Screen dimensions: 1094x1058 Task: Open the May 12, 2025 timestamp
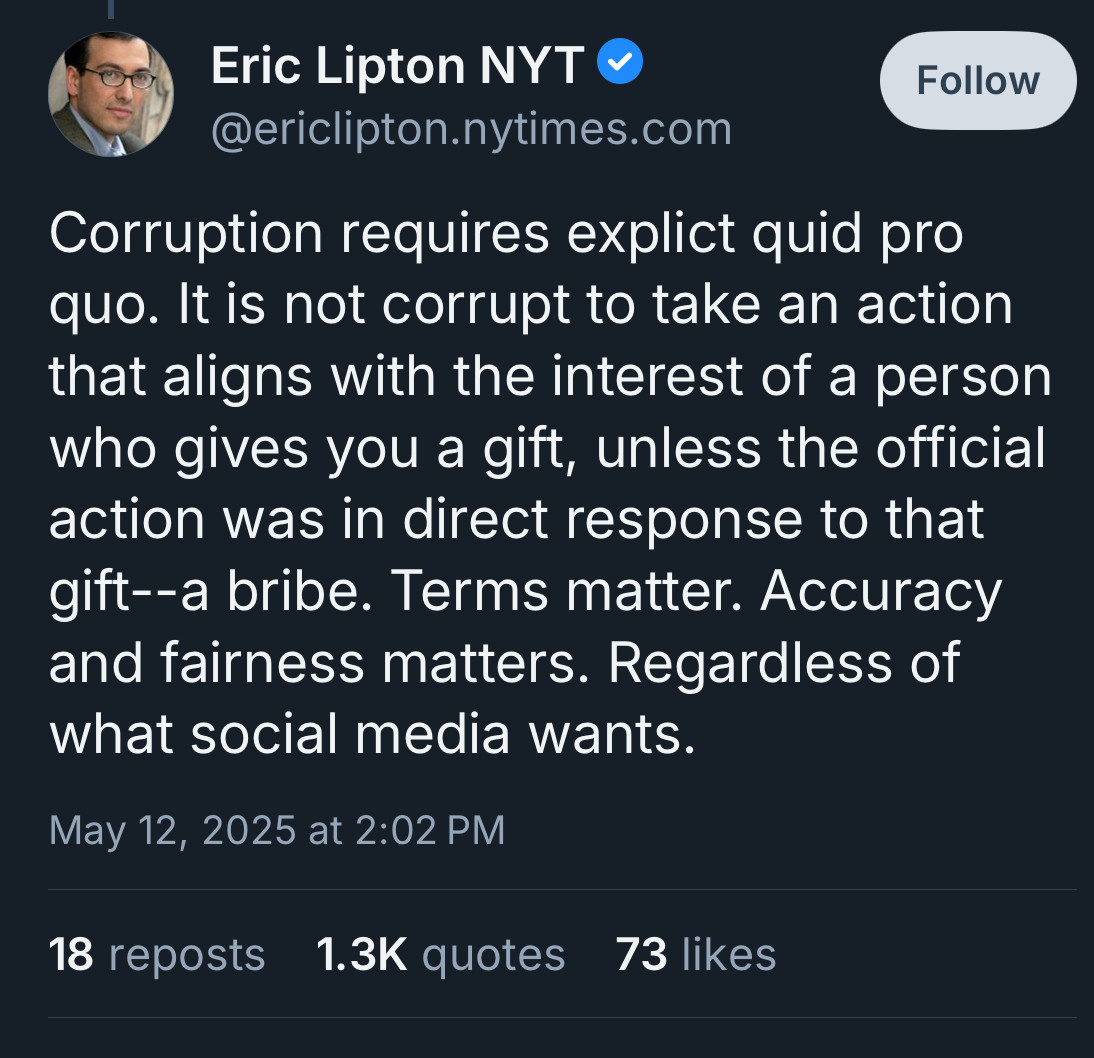coord(277,830)
